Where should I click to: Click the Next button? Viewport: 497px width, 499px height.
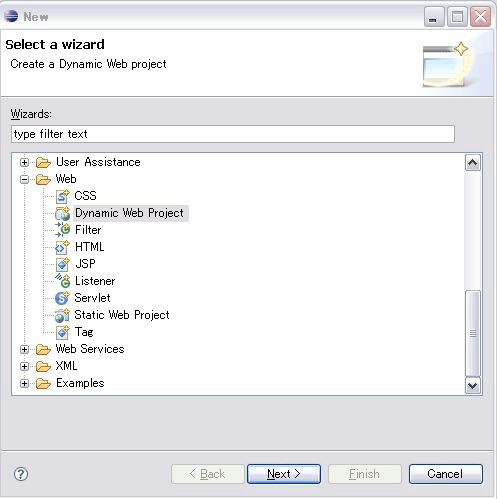coord(284,474)
